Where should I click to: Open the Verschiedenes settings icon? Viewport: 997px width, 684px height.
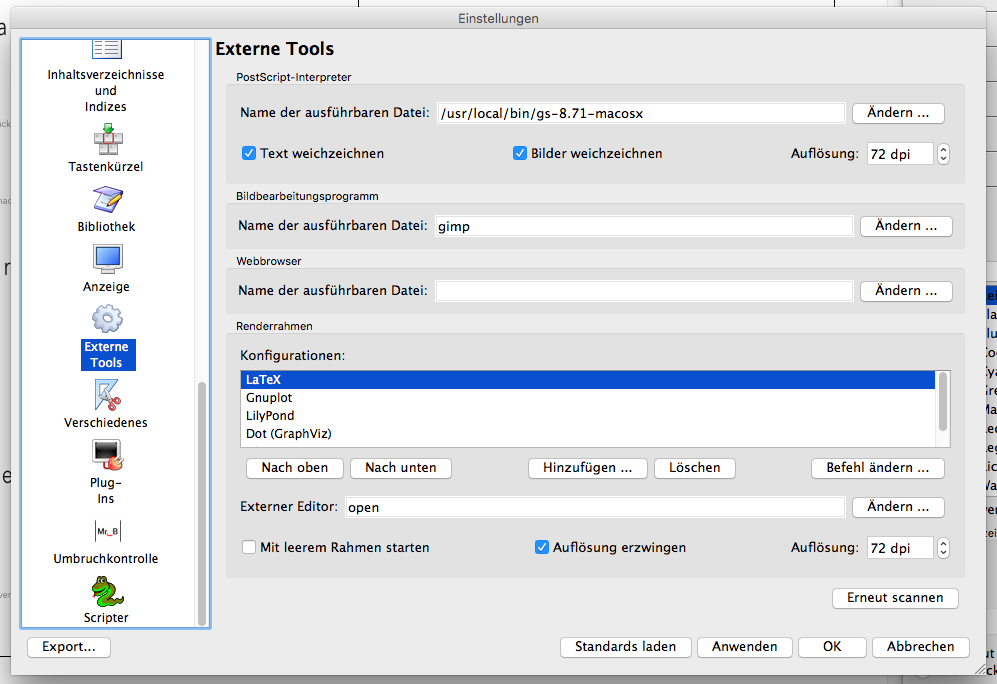(106, 392)
